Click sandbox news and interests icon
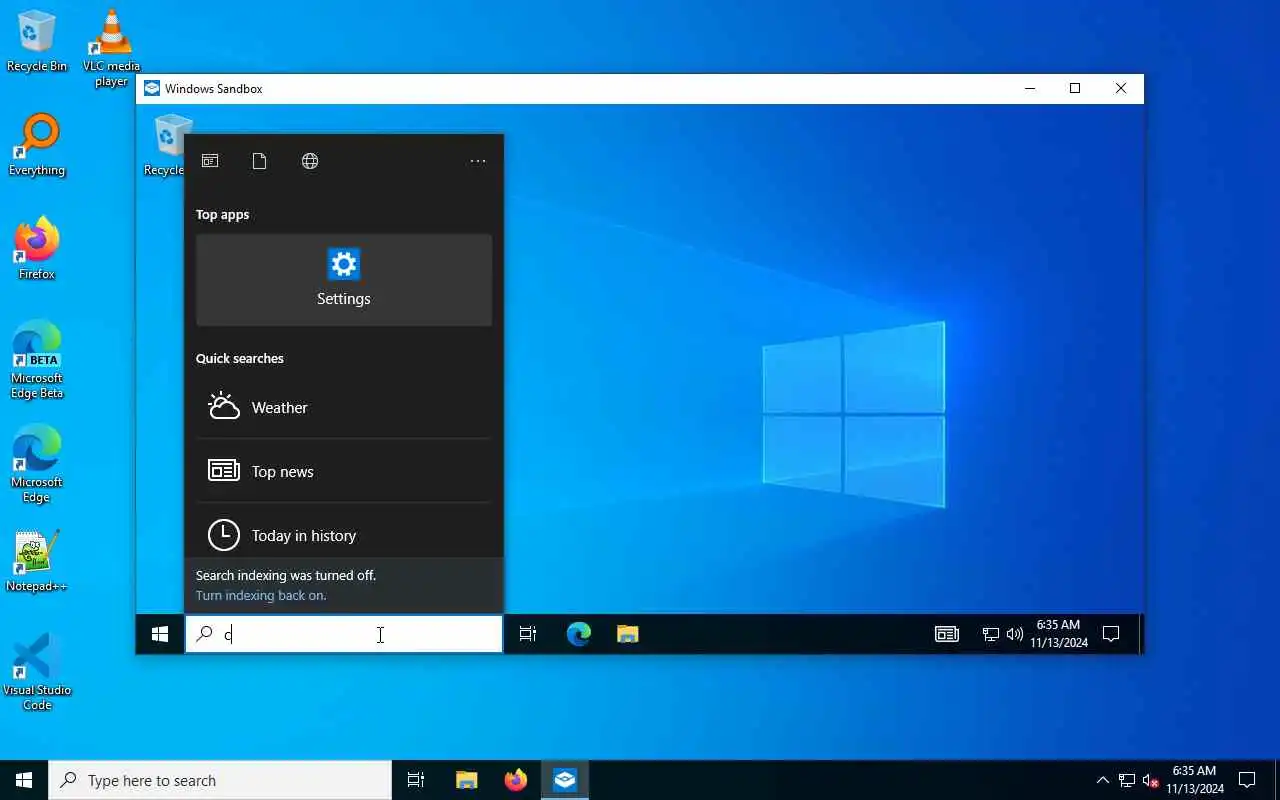This screenshot has width=1280, height=800. pyautogui.click(x=947, y=634)
